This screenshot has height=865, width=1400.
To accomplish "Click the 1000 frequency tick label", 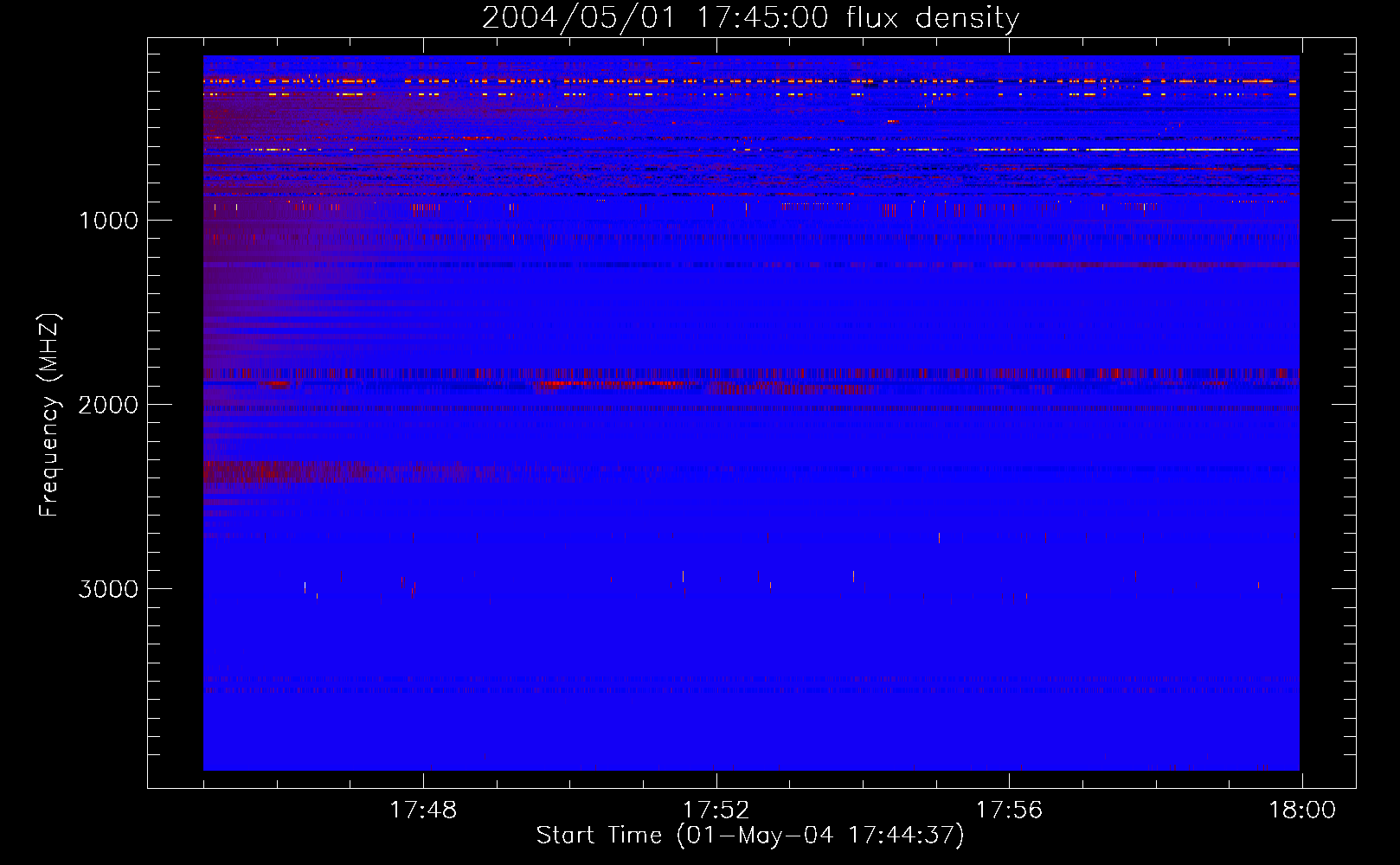I will click(108, 221).
